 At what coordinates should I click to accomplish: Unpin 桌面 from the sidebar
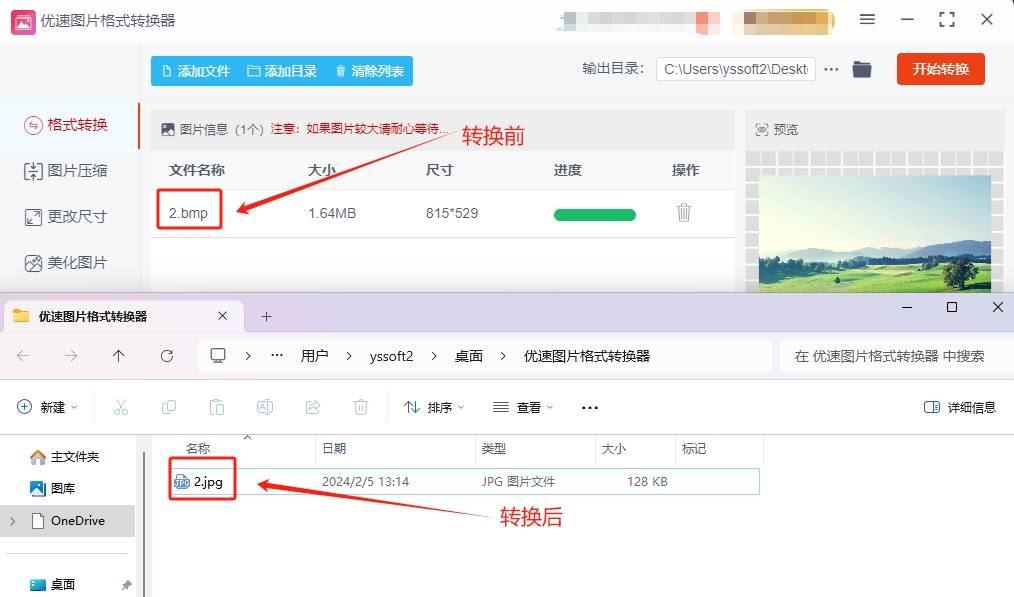(127, 584)
